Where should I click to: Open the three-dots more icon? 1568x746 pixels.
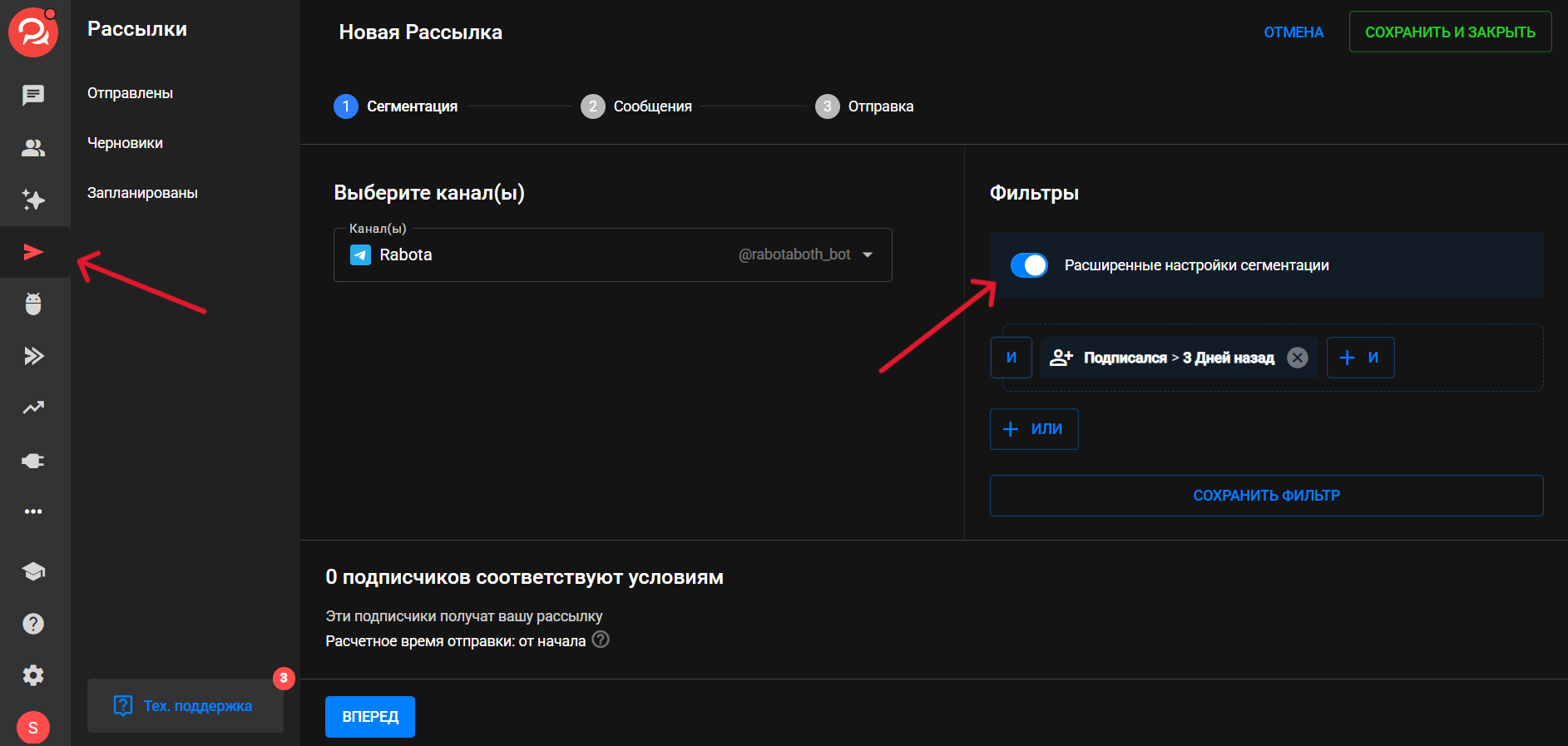coord(33,511)
